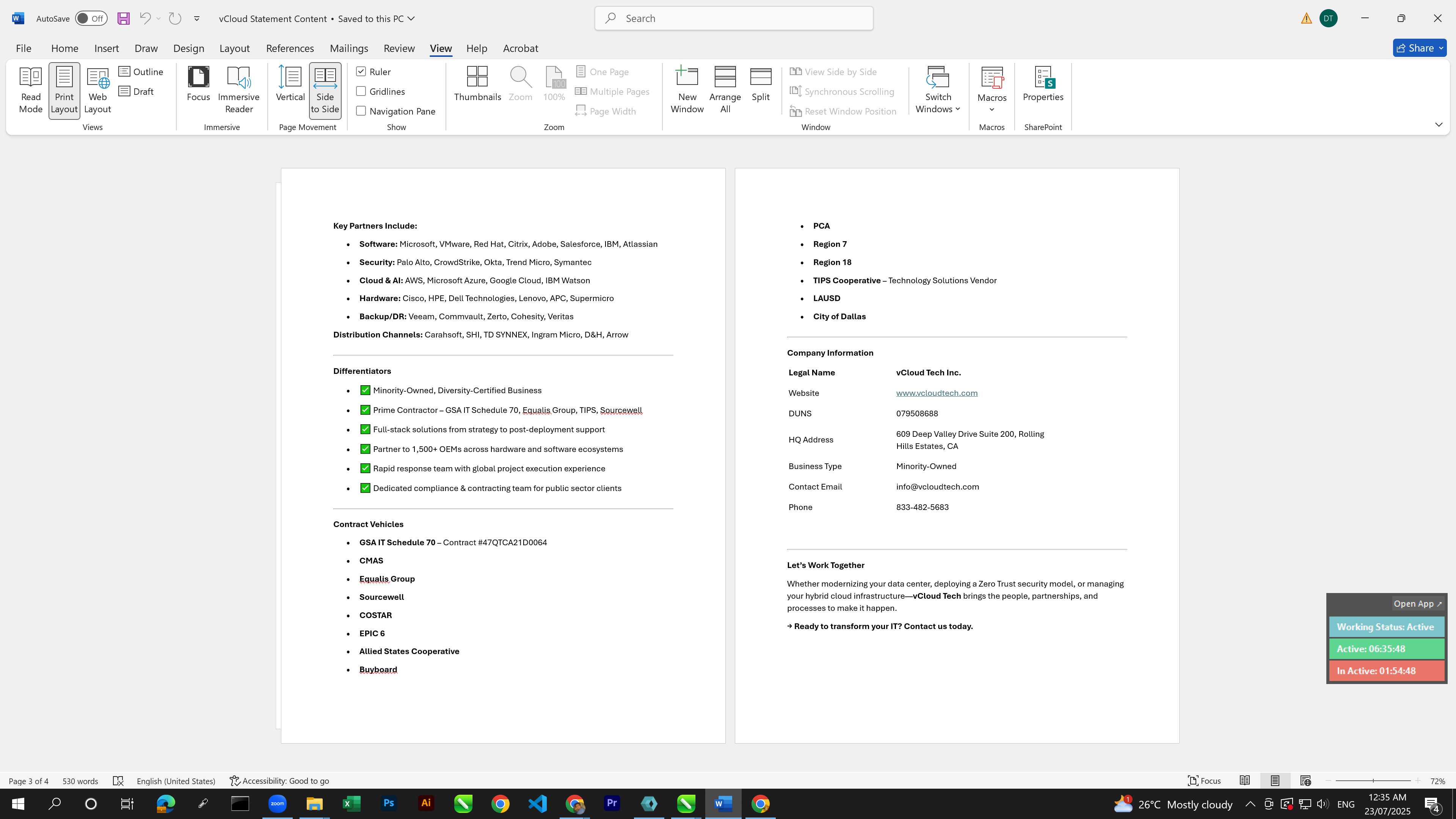Enable the Gridlines checkbox
This screenshot has width=1456, height=819.
[361, 91]
